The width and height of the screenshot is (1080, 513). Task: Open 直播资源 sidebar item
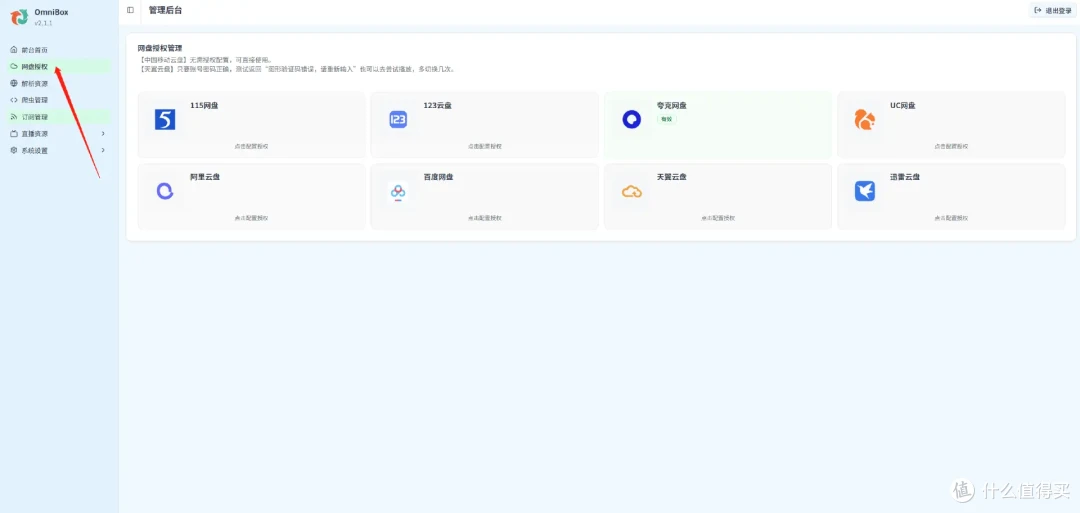pyautogui.click(x=34, y=134)
